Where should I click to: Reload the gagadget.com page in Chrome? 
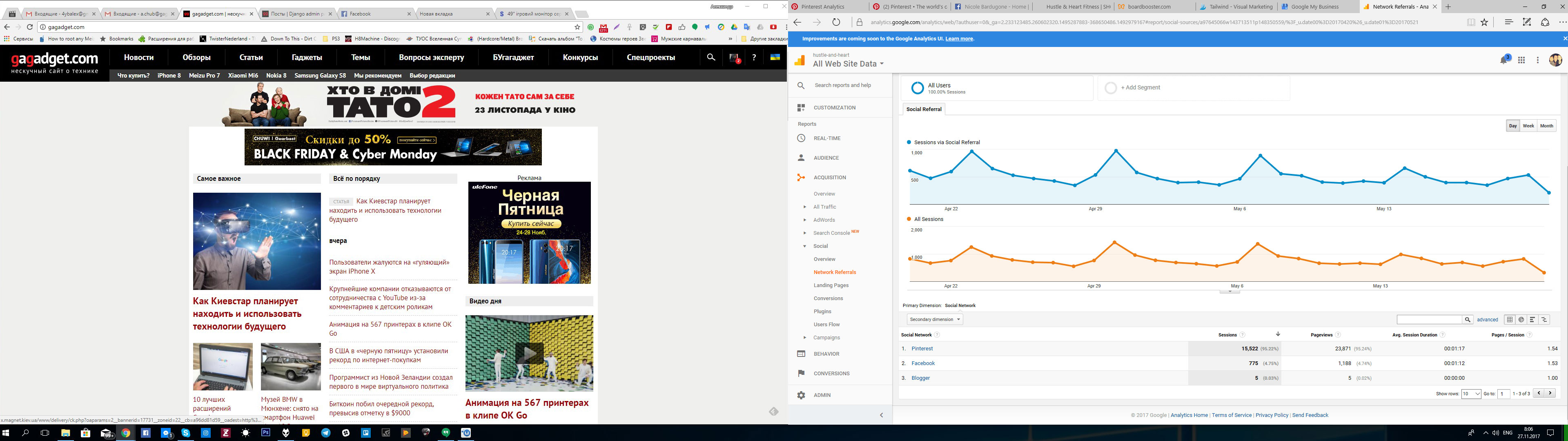30,27
